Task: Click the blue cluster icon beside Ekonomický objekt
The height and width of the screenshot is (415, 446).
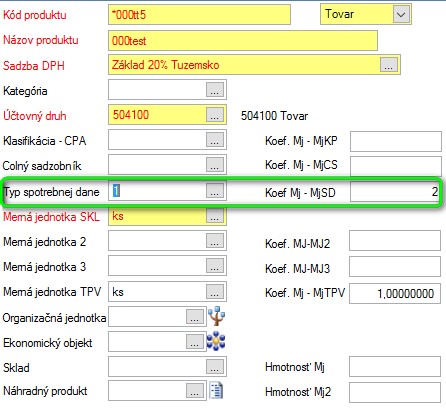Action: tap(216, 341)
